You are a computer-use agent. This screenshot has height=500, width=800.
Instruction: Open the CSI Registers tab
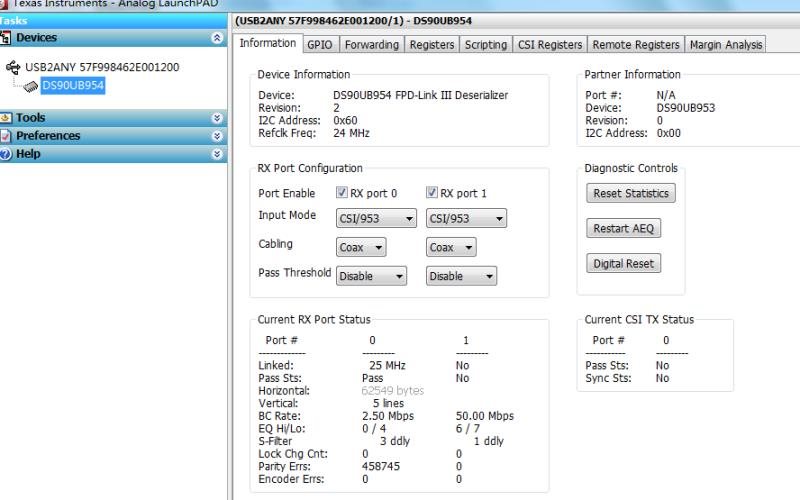(x=550, y=44)
